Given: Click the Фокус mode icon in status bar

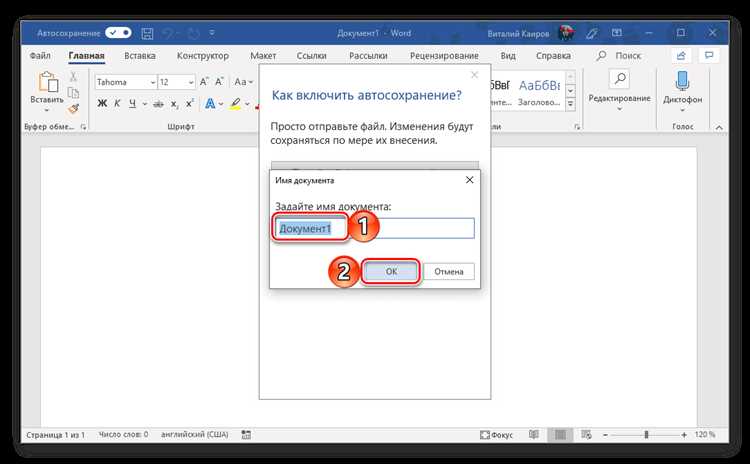Looking at the screenshot, I should click(x=496, y=435).
